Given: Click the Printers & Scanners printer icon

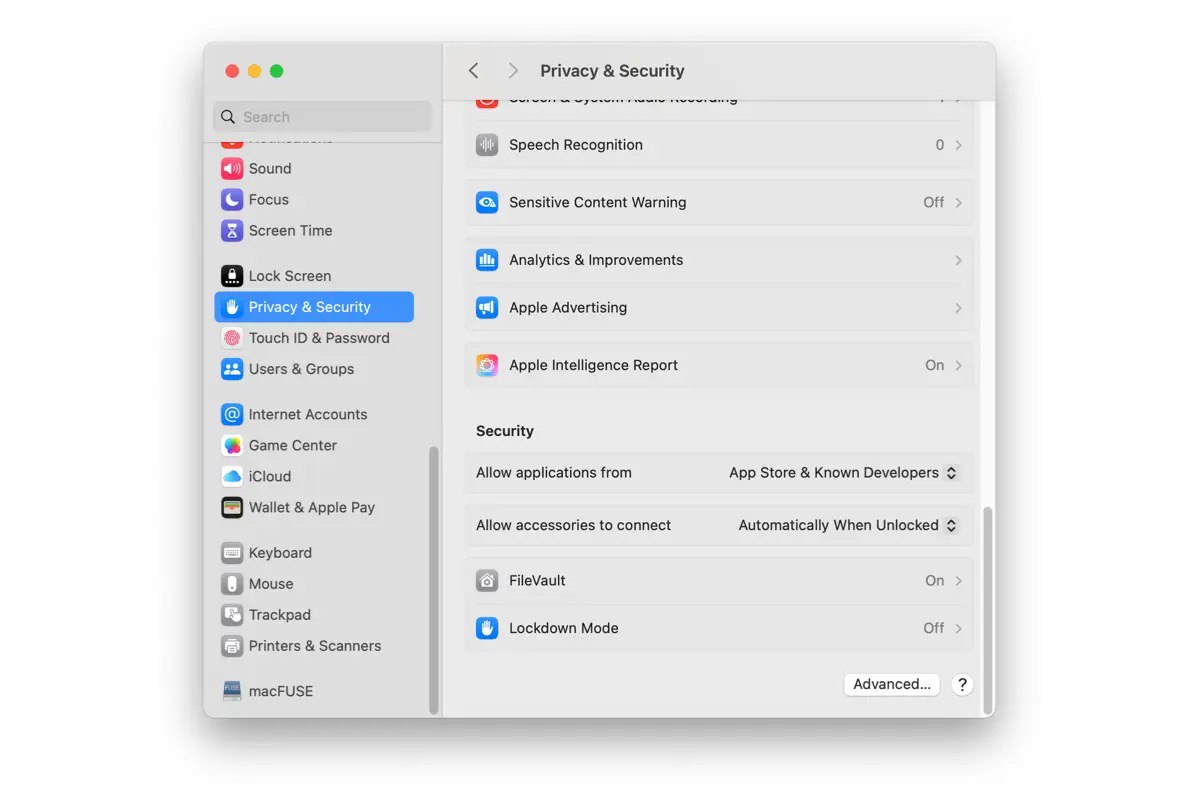Looking at the screenshot, I should tap(232, 646).
